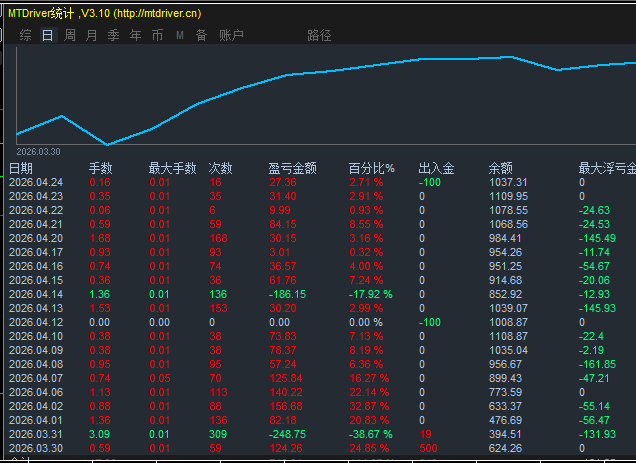
Task: Select the 2026.04.20 date cell
Action: [x=36, y=238]
